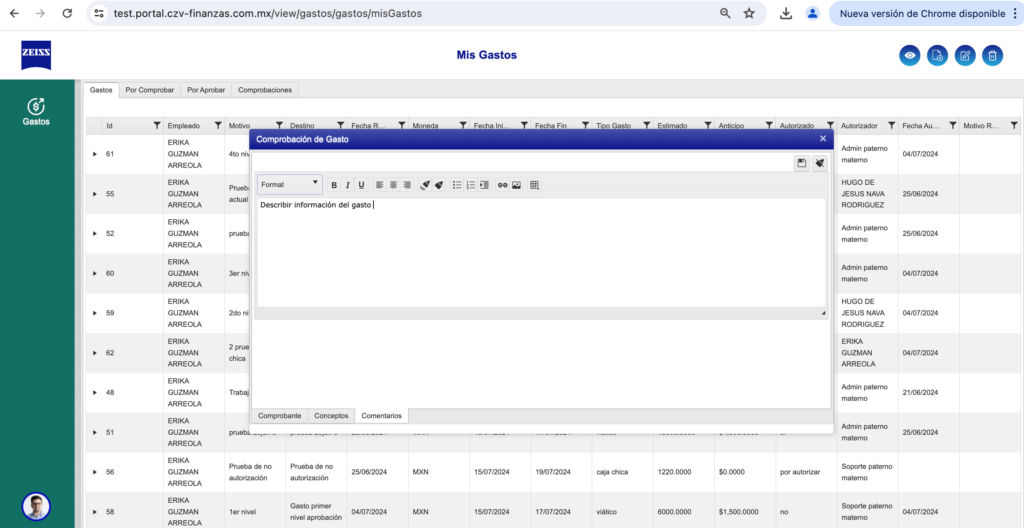Expand expense row 62
This screenshot has height=528, width=1024.
tap(95, 353)
